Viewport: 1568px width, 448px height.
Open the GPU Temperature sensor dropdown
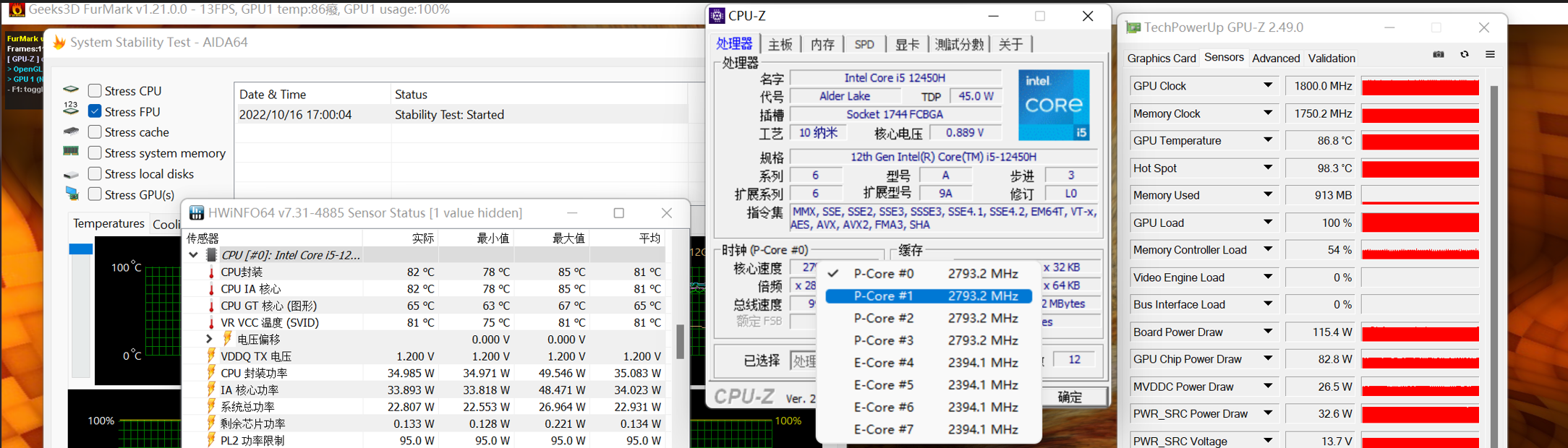pyautogui.click(x=1268, y=140)
